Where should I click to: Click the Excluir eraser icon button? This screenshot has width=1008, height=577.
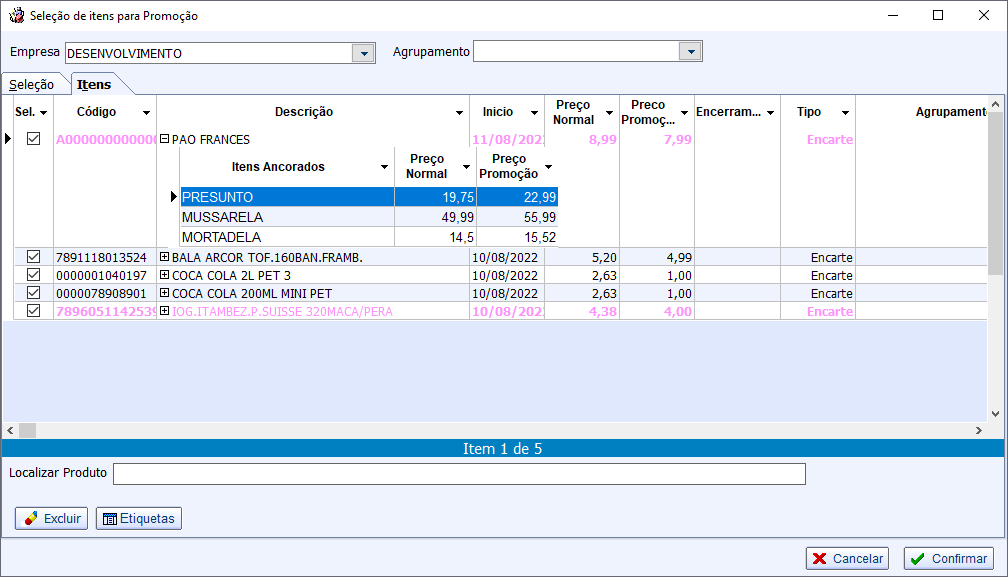pos(51,518)
